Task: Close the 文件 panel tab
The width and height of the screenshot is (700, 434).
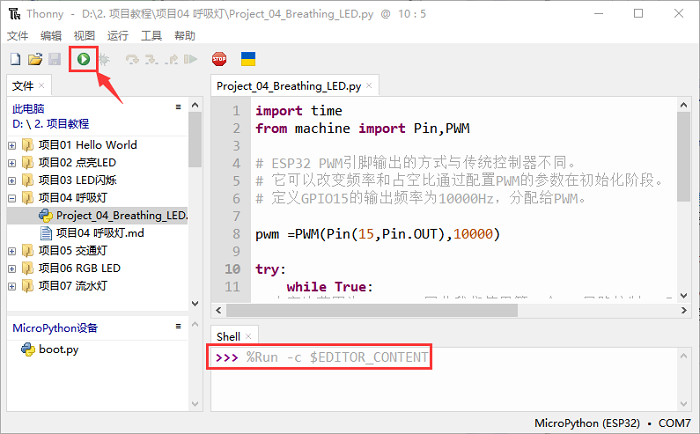Action: [x=41, y=86]
